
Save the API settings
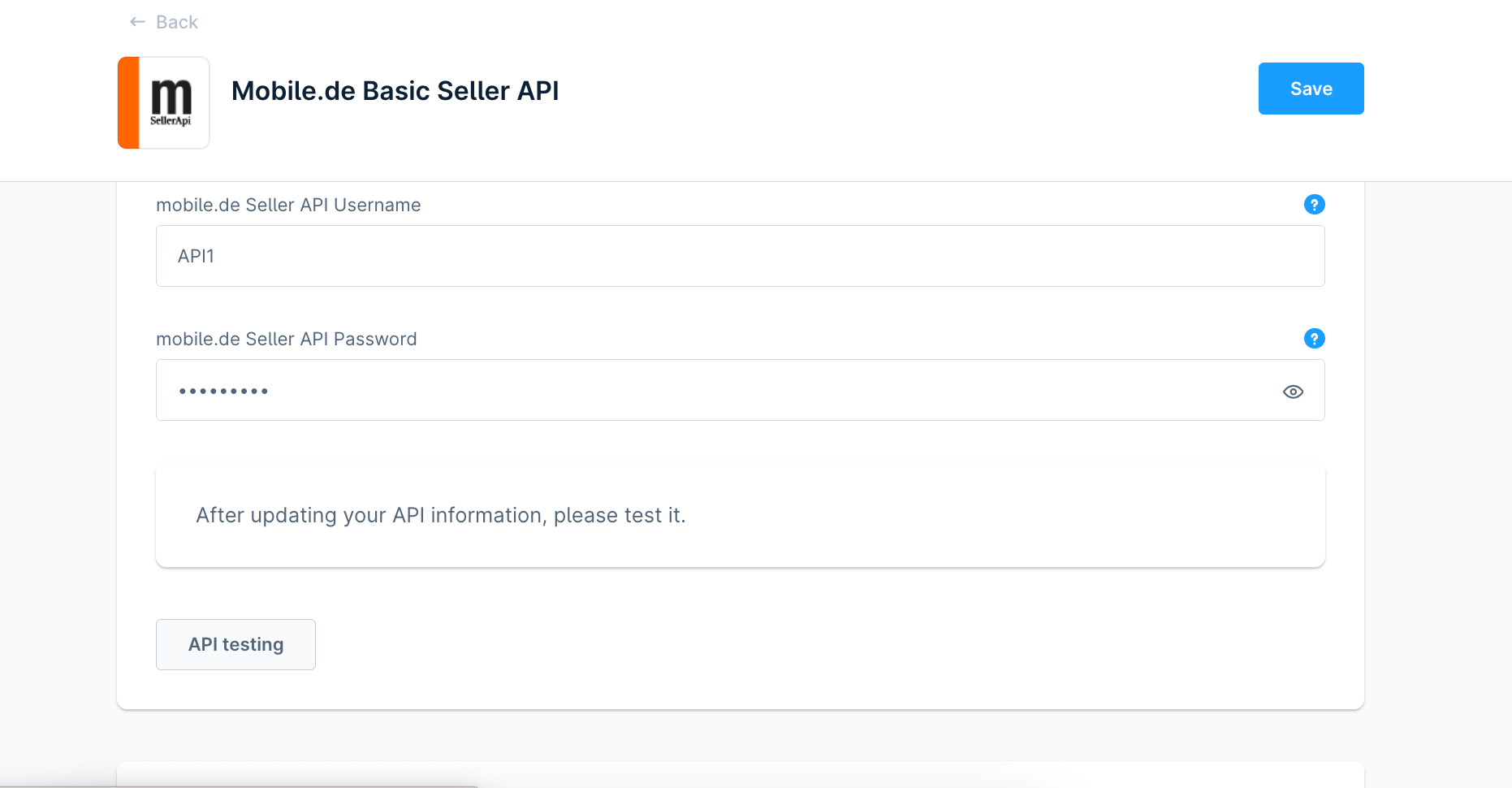coord(1311,89)
